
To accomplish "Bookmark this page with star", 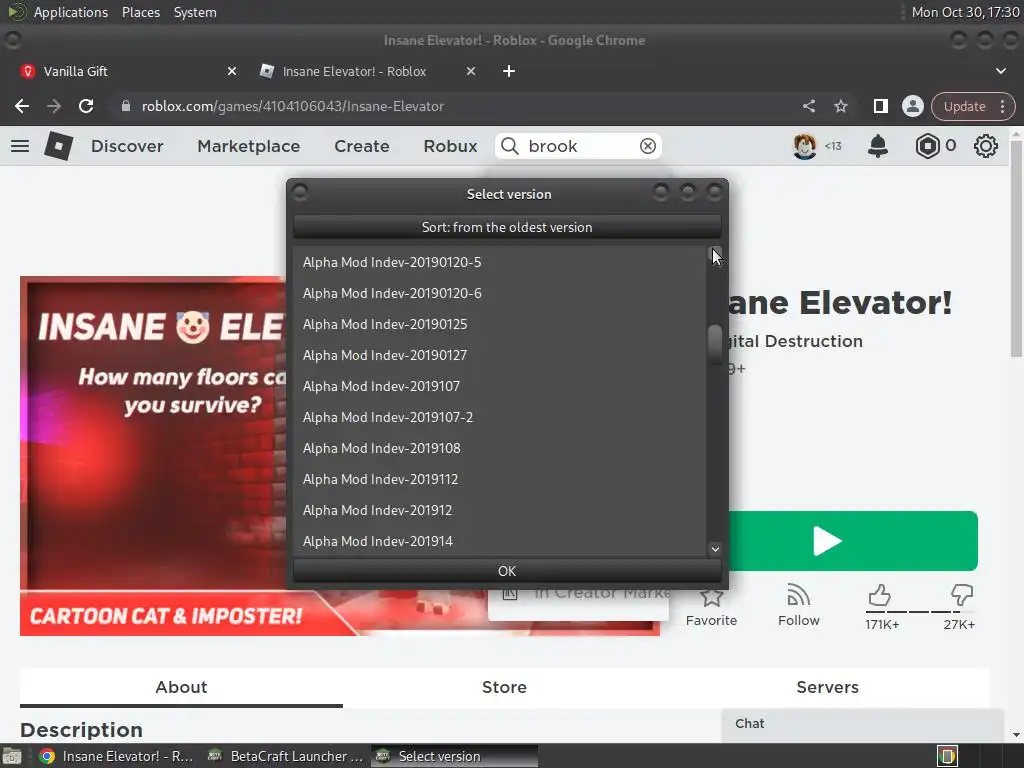I will click(840, 106).
